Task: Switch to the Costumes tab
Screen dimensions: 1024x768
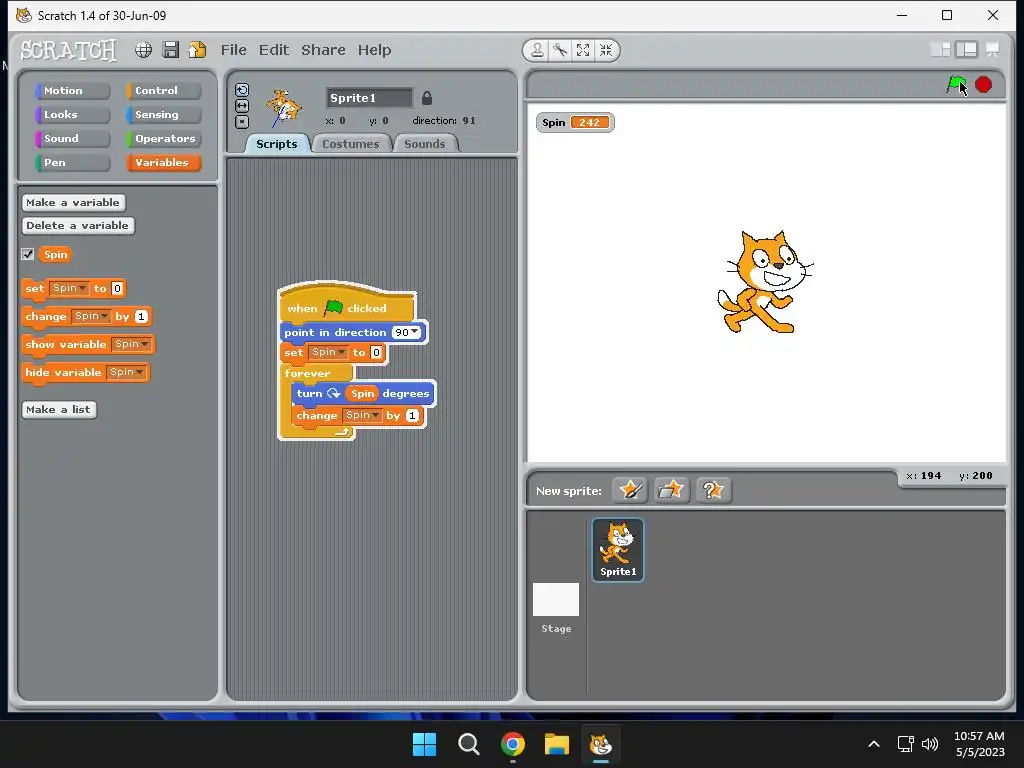Action: pos(351,144)
